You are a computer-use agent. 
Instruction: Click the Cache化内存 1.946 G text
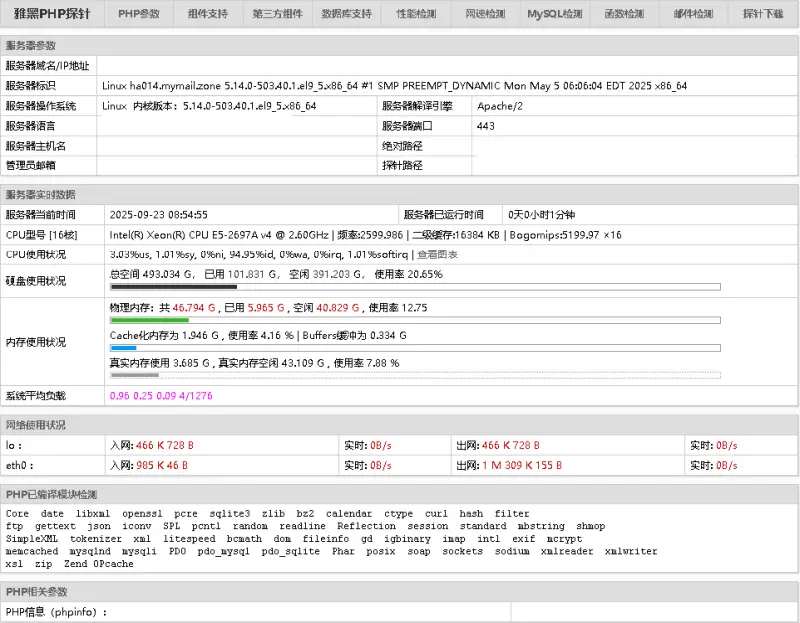164,336
